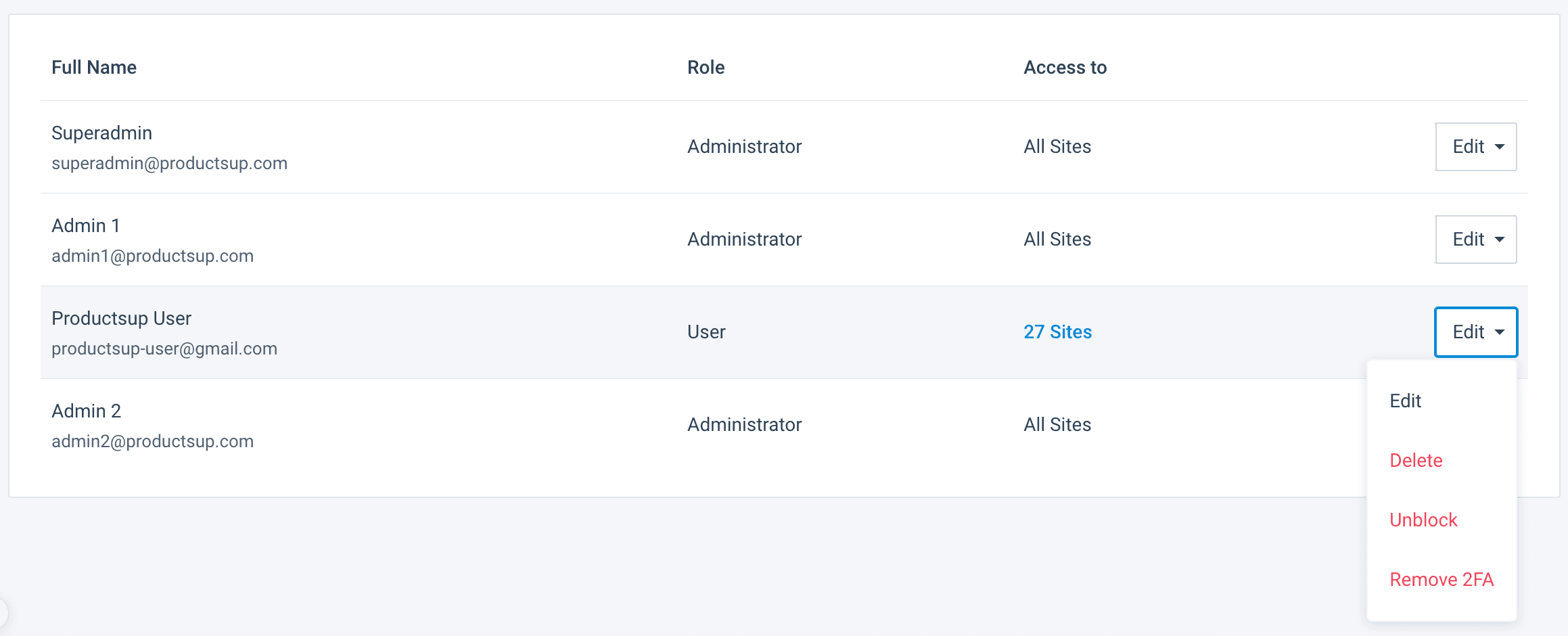Click the Access to column header

pos(1065,68)
